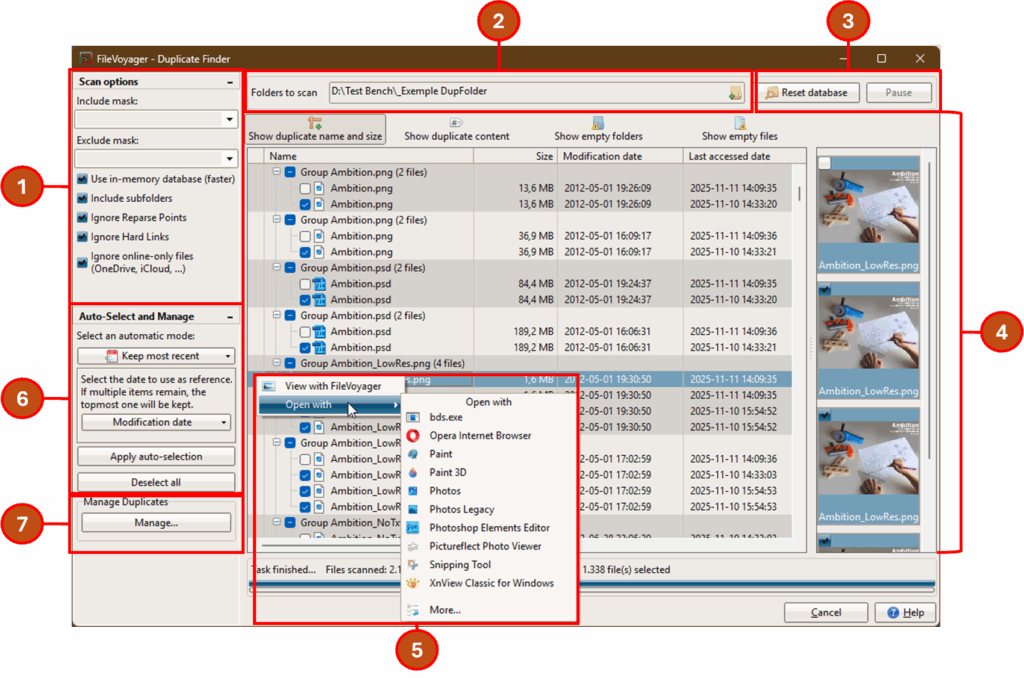Click the Show empty folders icon

point(598,123)
